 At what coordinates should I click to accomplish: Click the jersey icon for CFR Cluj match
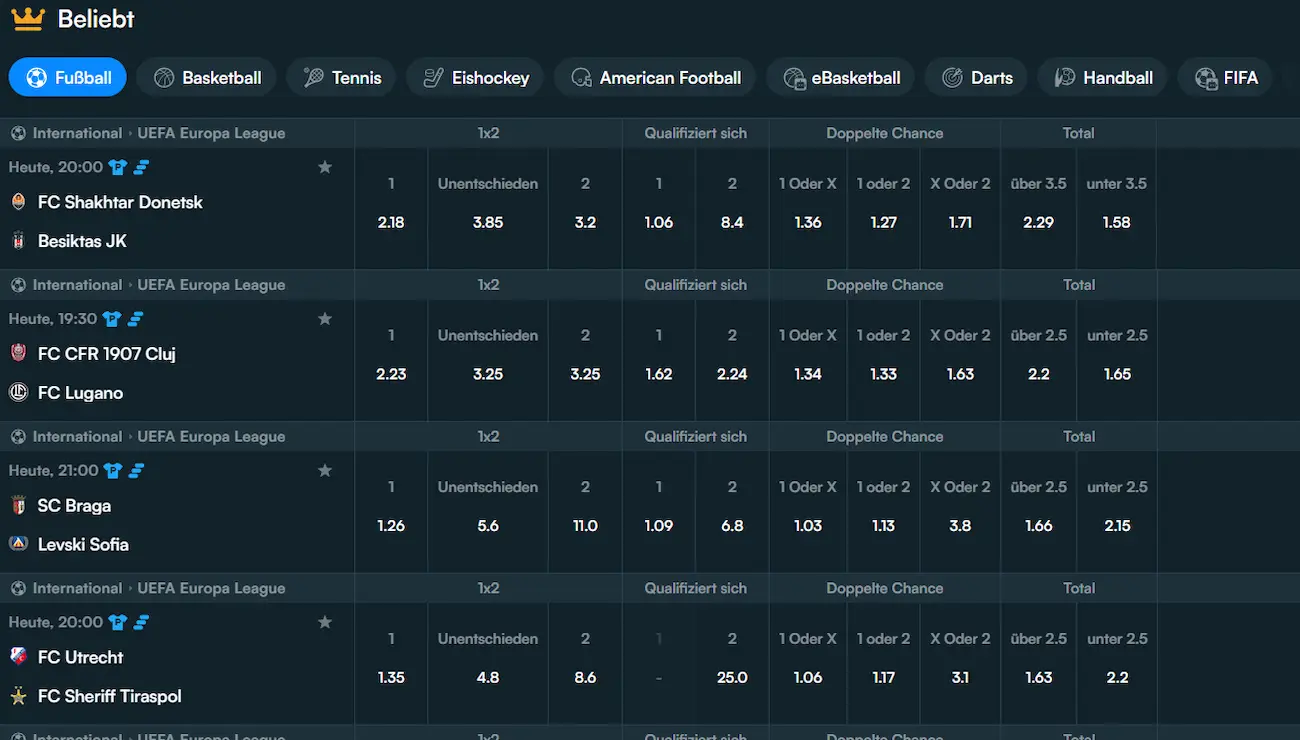112,319
